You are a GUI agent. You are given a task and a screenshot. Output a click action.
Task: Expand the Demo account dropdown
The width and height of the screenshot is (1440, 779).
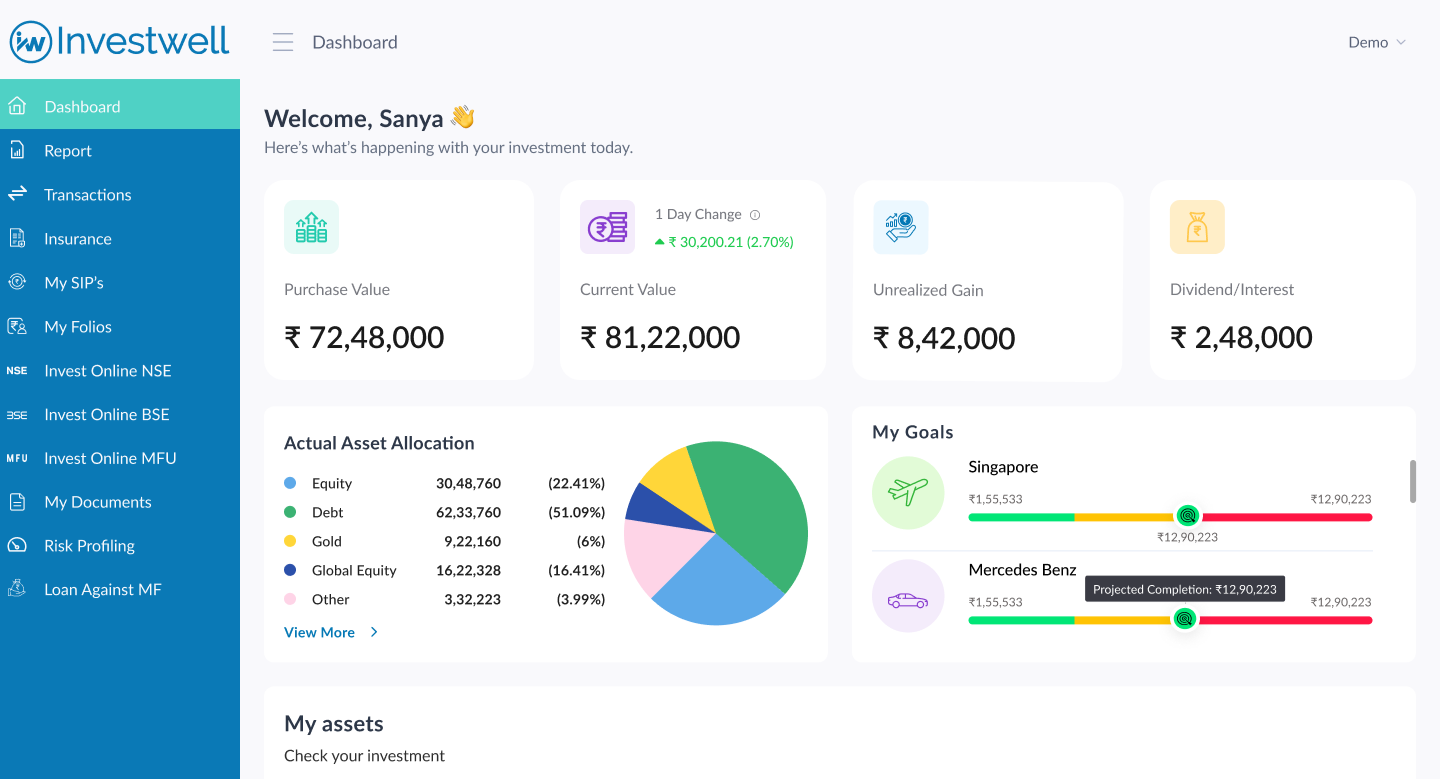tap(1377, 42)
